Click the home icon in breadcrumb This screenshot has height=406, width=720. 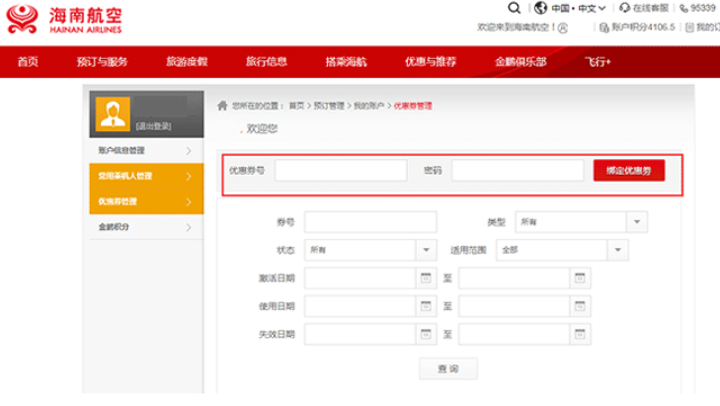(222, 105)
